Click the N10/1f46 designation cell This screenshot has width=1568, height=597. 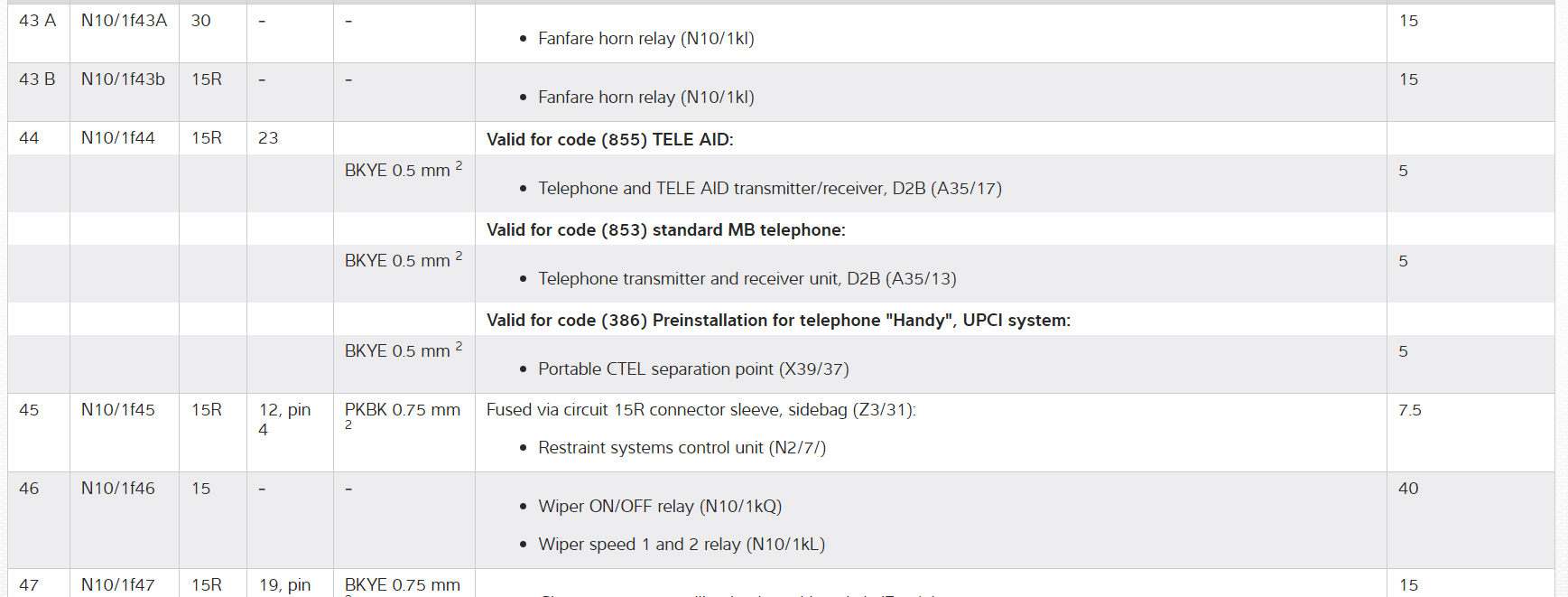pos(117,489)
